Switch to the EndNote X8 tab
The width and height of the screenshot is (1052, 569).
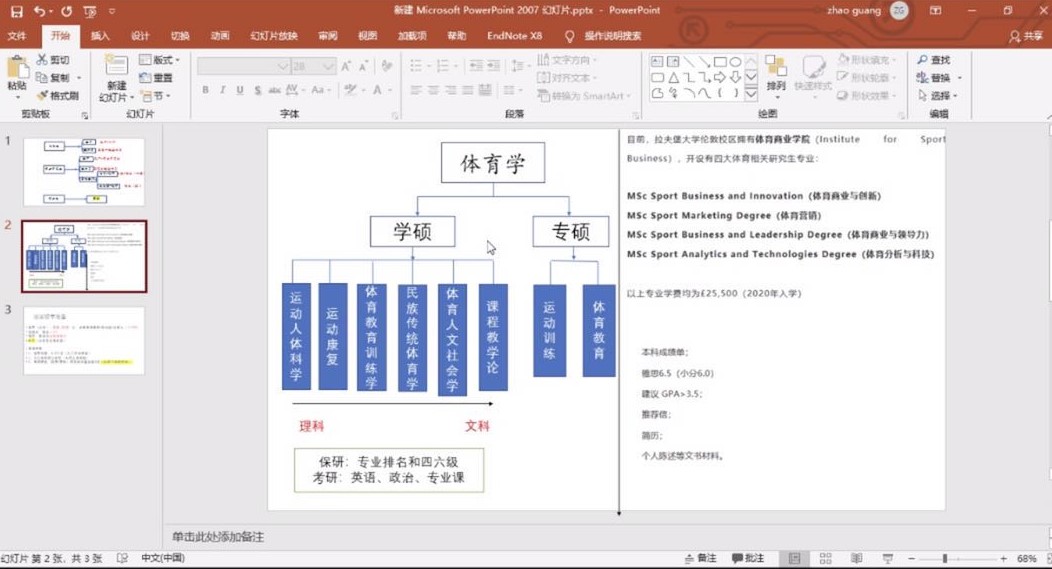click(514, 36)
